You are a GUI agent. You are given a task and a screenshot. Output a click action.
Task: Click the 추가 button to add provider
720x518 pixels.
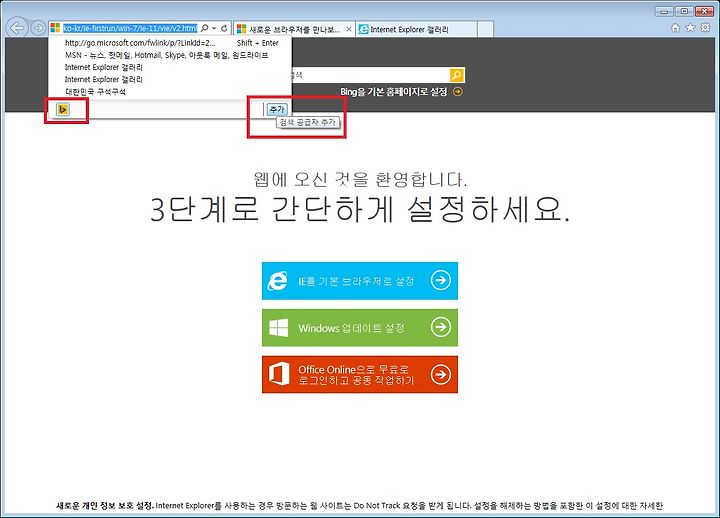277,109
